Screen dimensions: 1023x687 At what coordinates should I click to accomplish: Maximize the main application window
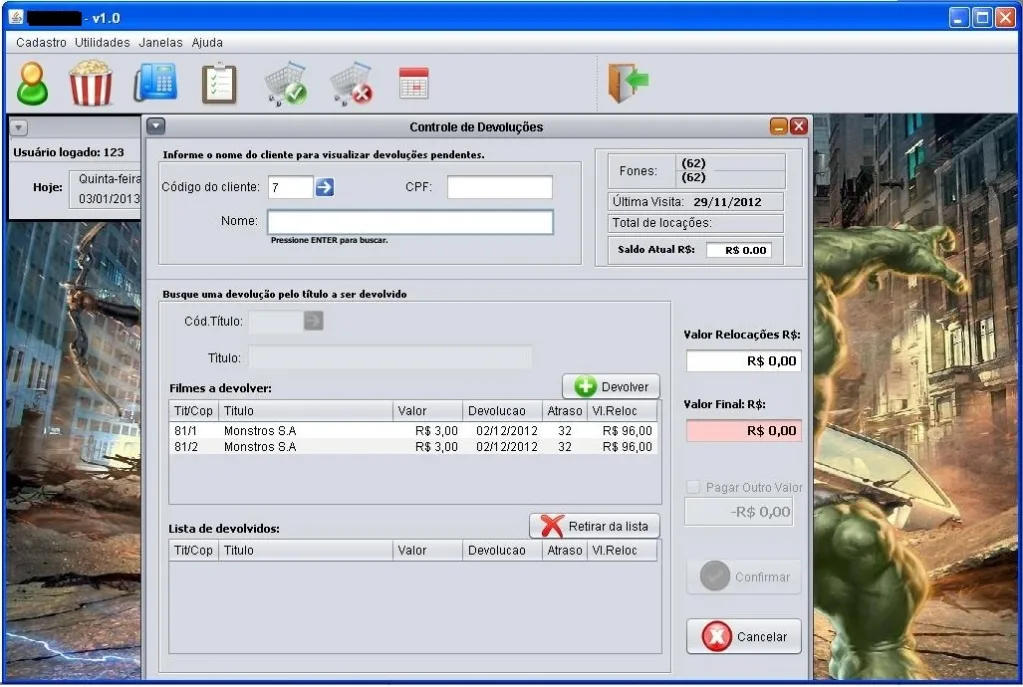[x=981, y=18]
